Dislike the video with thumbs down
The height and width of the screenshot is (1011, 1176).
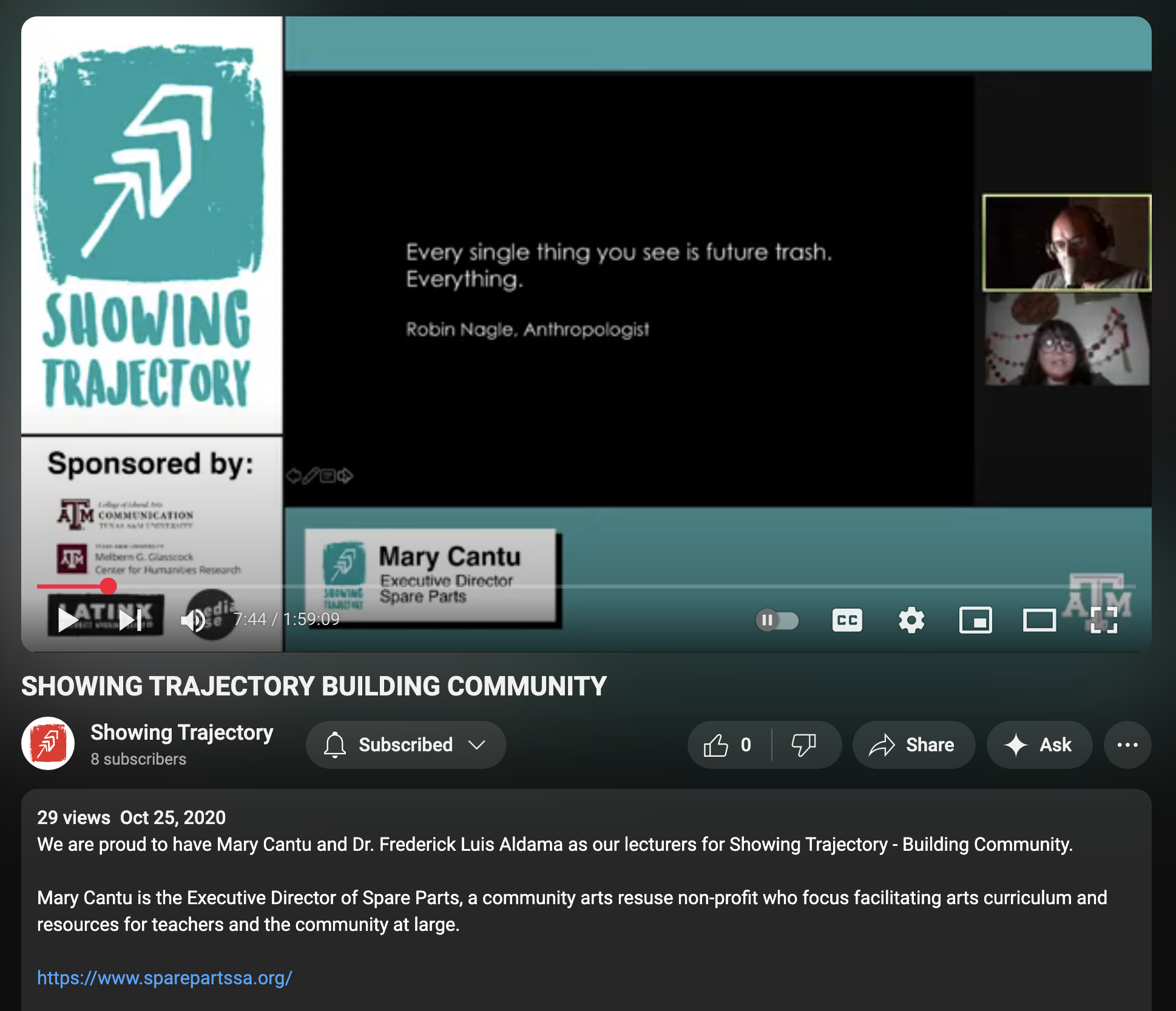click(x=804, y=745)
